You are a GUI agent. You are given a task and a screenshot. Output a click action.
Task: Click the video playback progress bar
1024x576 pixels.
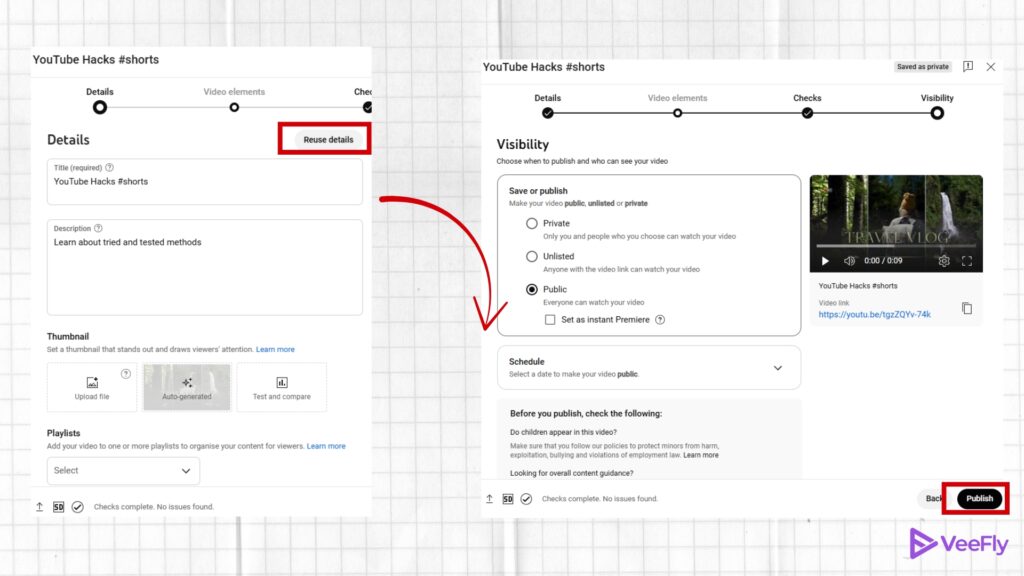pos(895,246)
